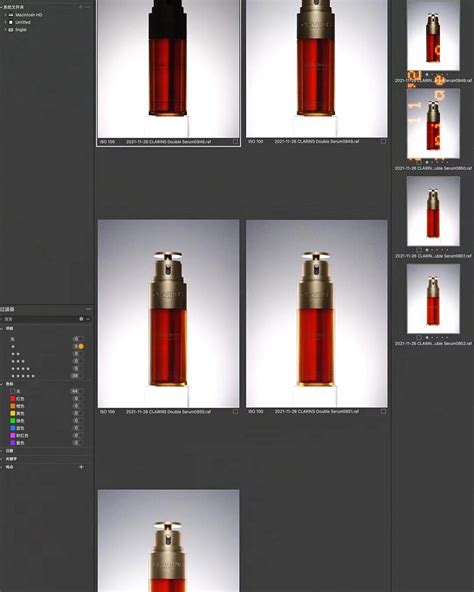Click the 粉红色 color tag label
Screen dimensions: 474x592
click(x=22, y=435)
